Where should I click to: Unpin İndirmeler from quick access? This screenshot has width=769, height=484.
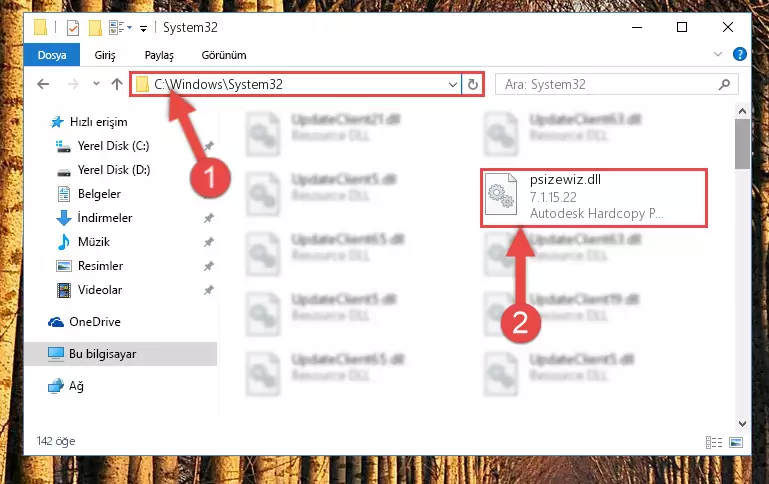(209, 218)
